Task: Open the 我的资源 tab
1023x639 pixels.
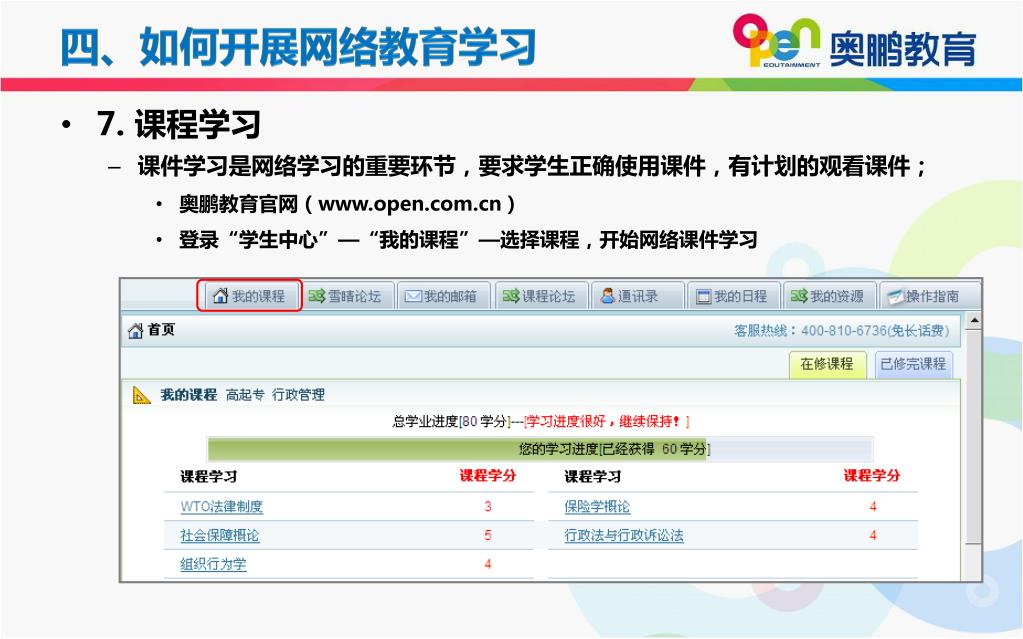Action: pos(829,296)
